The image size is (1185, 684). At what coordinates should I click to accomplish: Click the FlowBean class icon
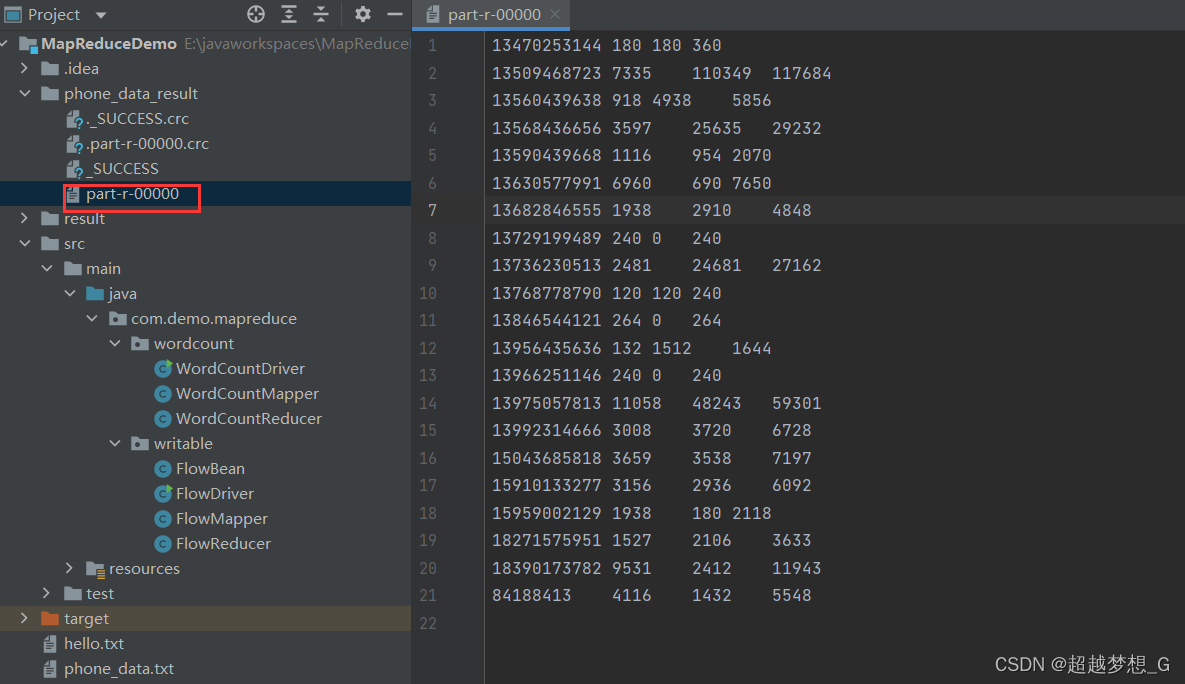click(x=162, y=469)
